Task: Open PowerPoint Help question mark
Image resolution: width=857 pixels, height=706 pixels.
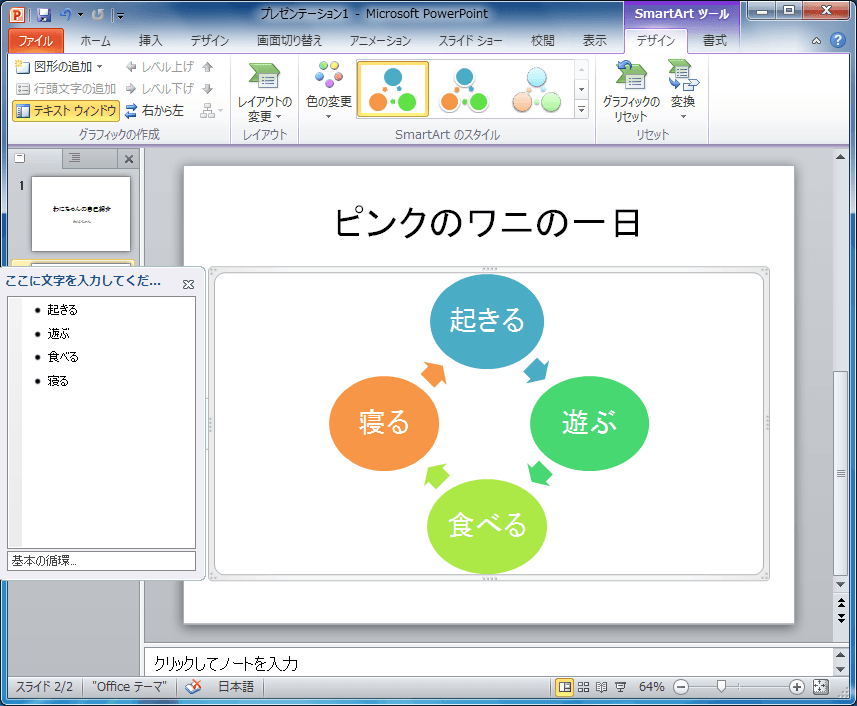Action: pos(837,40)
